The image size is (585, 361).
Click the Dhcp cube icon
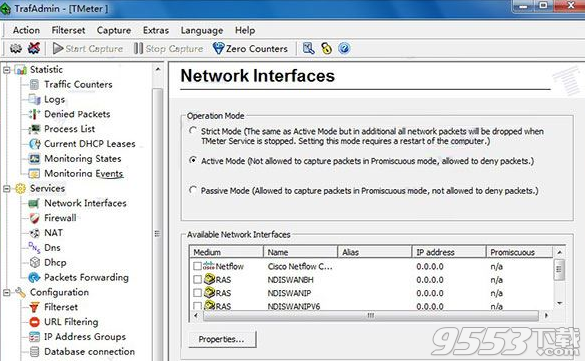click(x=34, y=263)
